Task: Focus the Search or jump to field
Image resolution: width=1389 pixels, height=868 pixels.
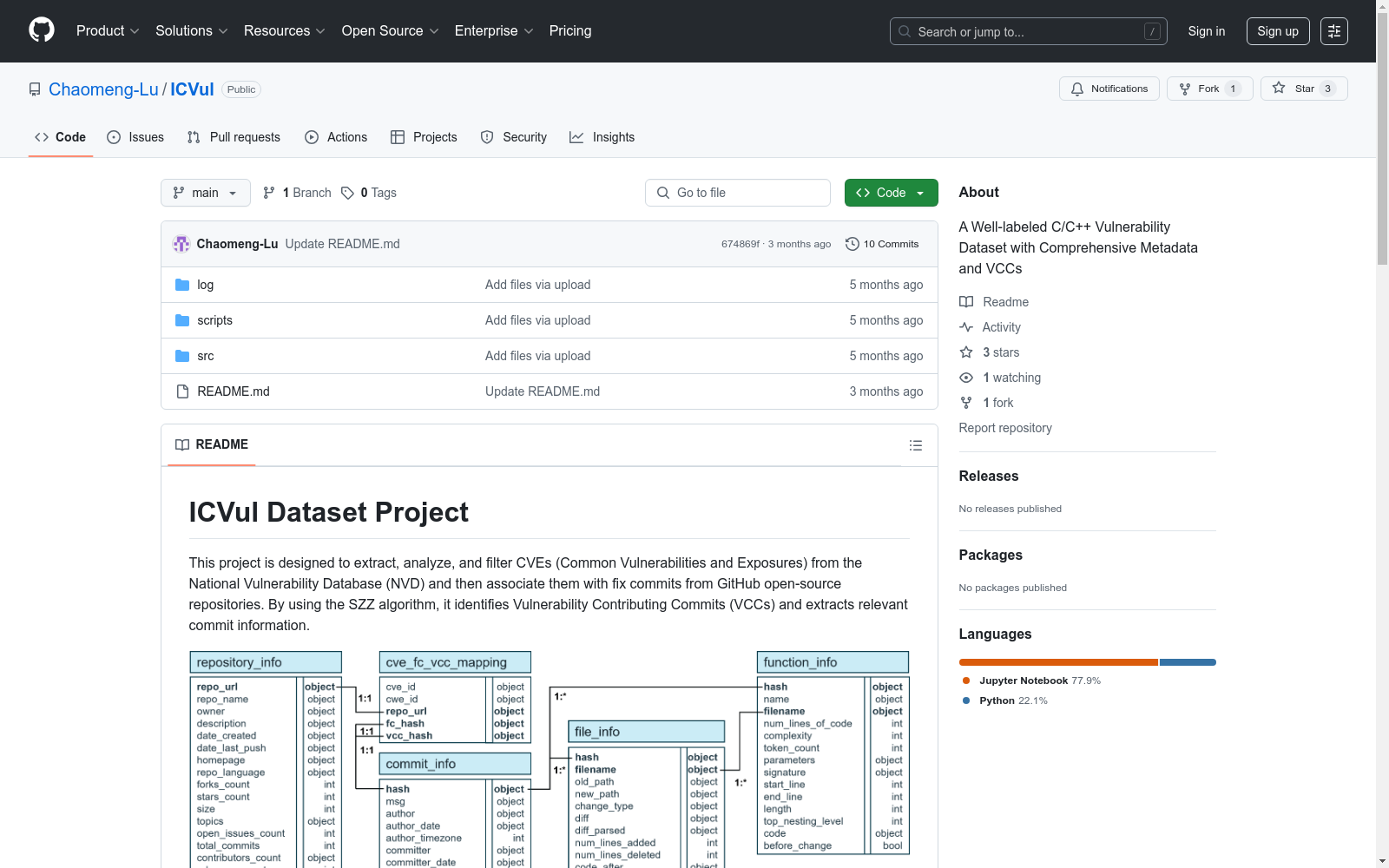Action: click(1029, 31)
